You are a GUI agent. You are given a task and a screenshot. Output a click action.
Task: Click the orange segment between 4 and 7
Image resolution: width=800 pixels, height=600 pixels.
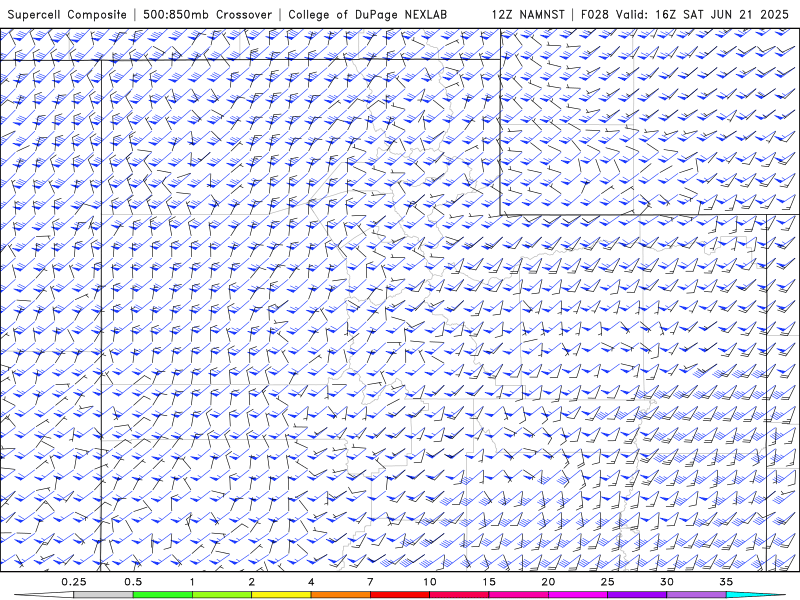click(x=340, y=595)
